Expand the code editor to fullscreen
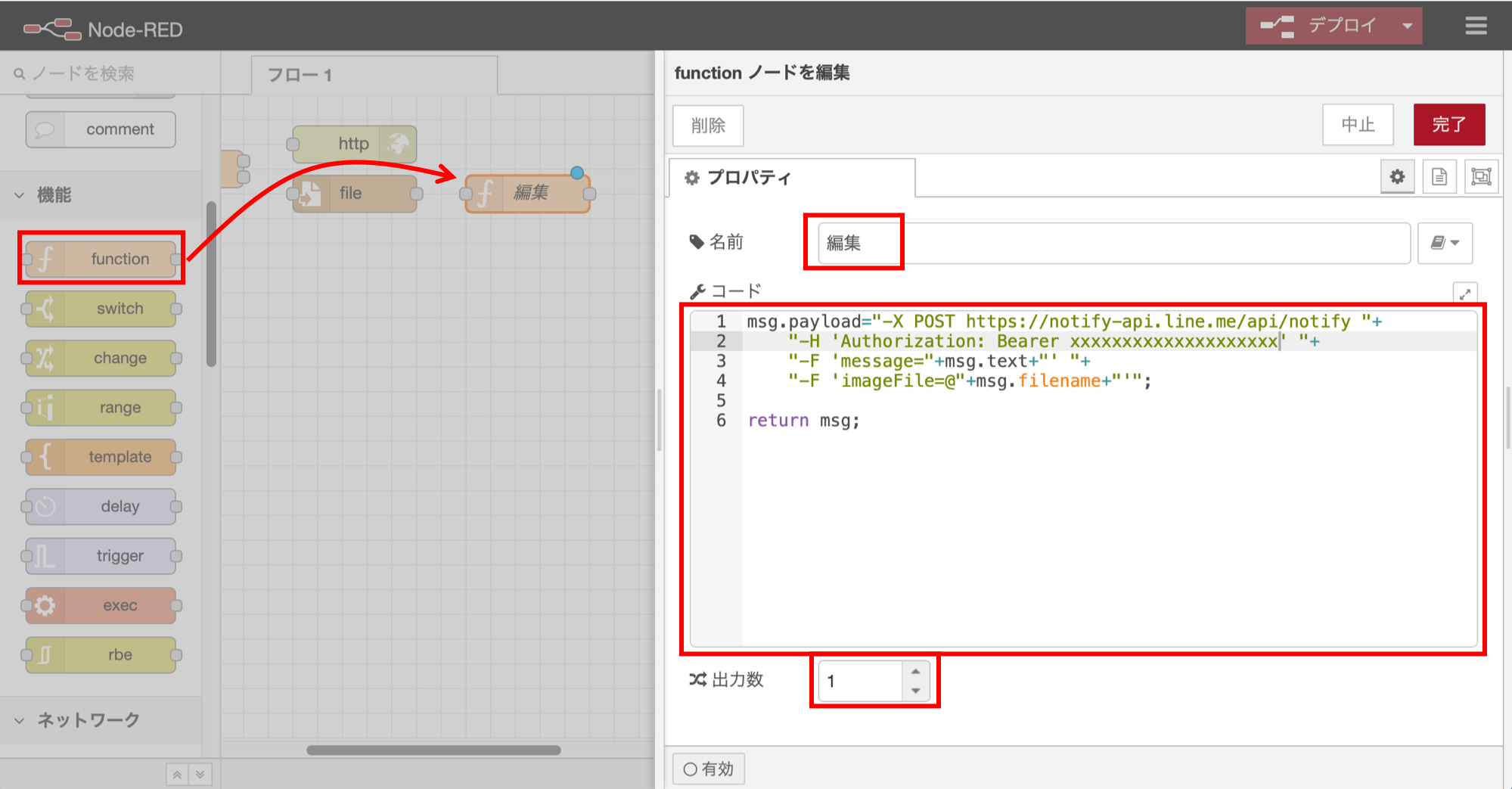 coord(1465,294)
